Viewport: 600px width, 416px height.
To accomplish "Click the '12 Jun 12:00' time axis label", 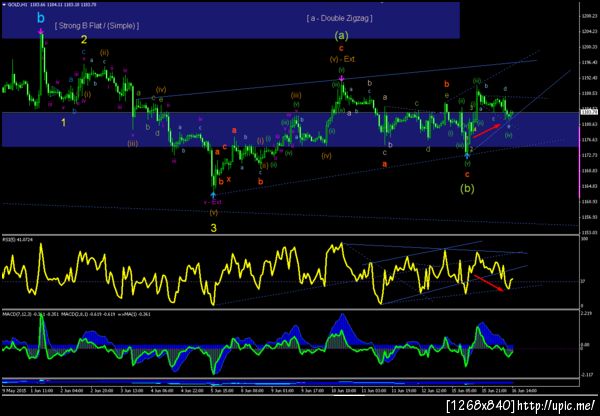I will tap(436, 391).
